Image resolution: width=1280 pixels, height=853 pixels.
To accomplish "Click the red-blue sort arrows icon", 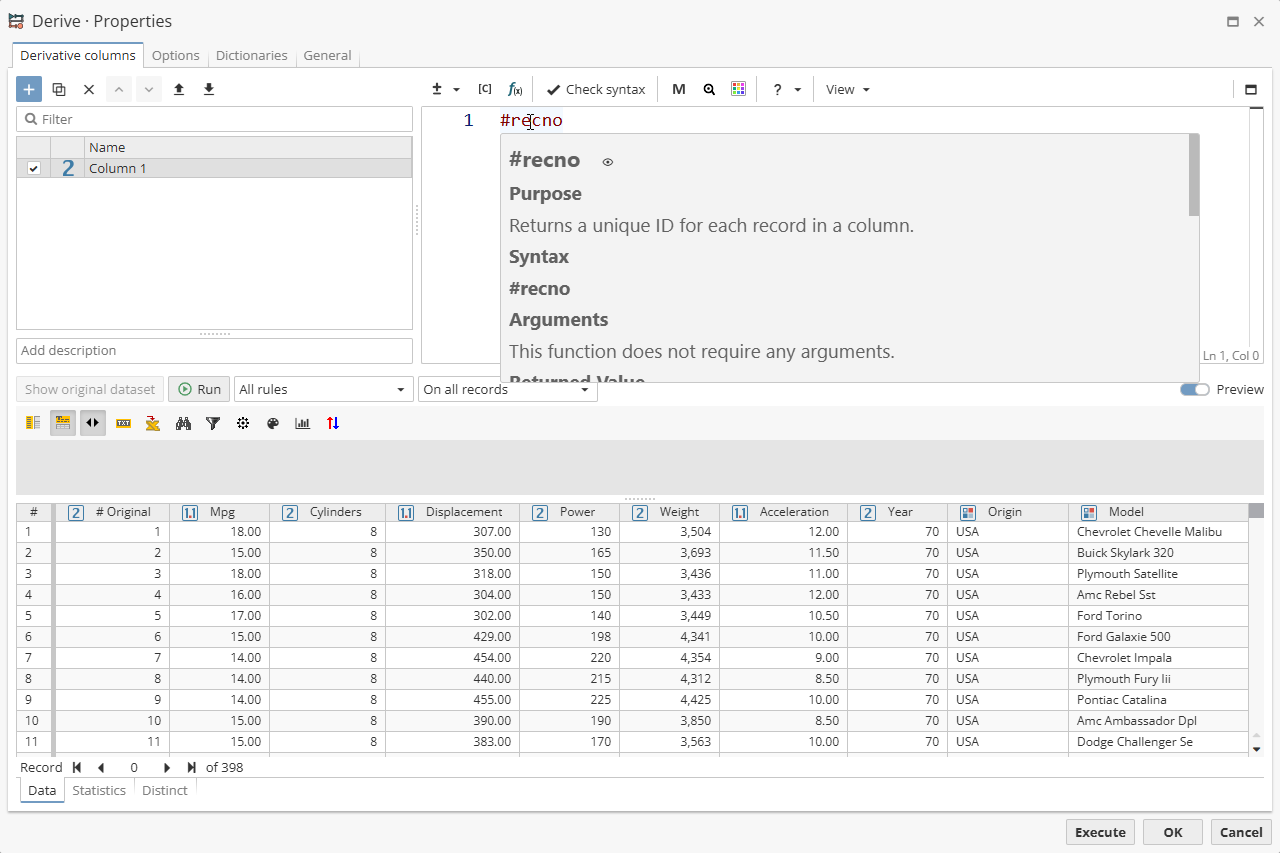I will (x=333, y=423).
